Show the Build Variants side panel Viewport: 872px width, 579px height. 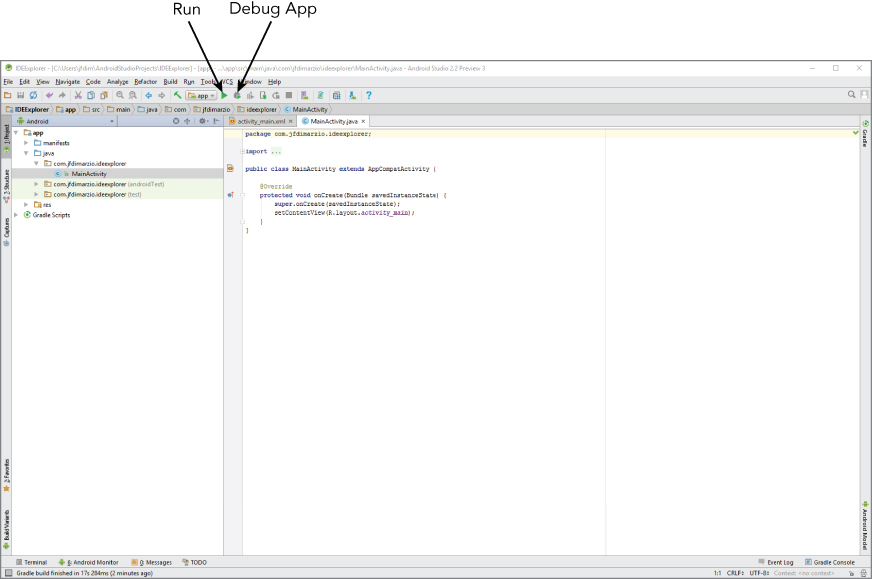(7, 522)
